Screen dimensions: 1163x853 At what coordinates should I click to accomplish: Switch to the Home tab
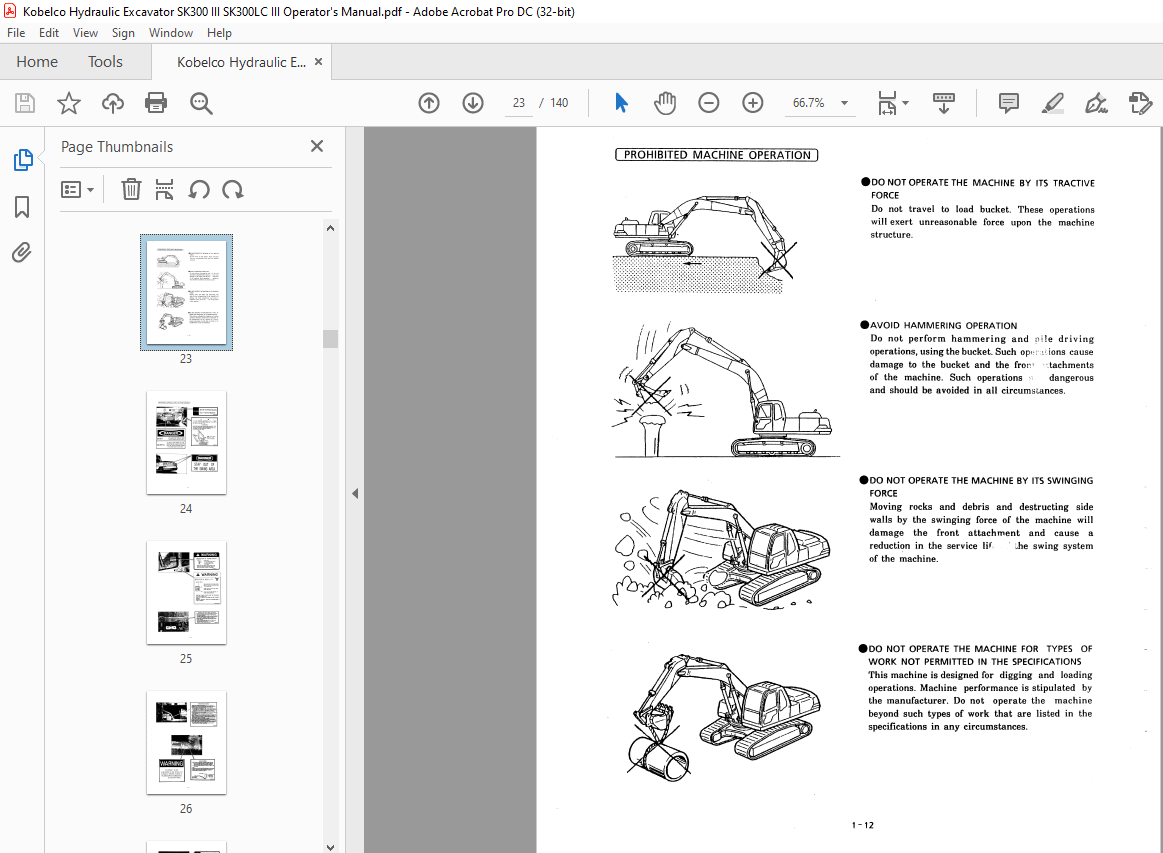click(37, 62)
